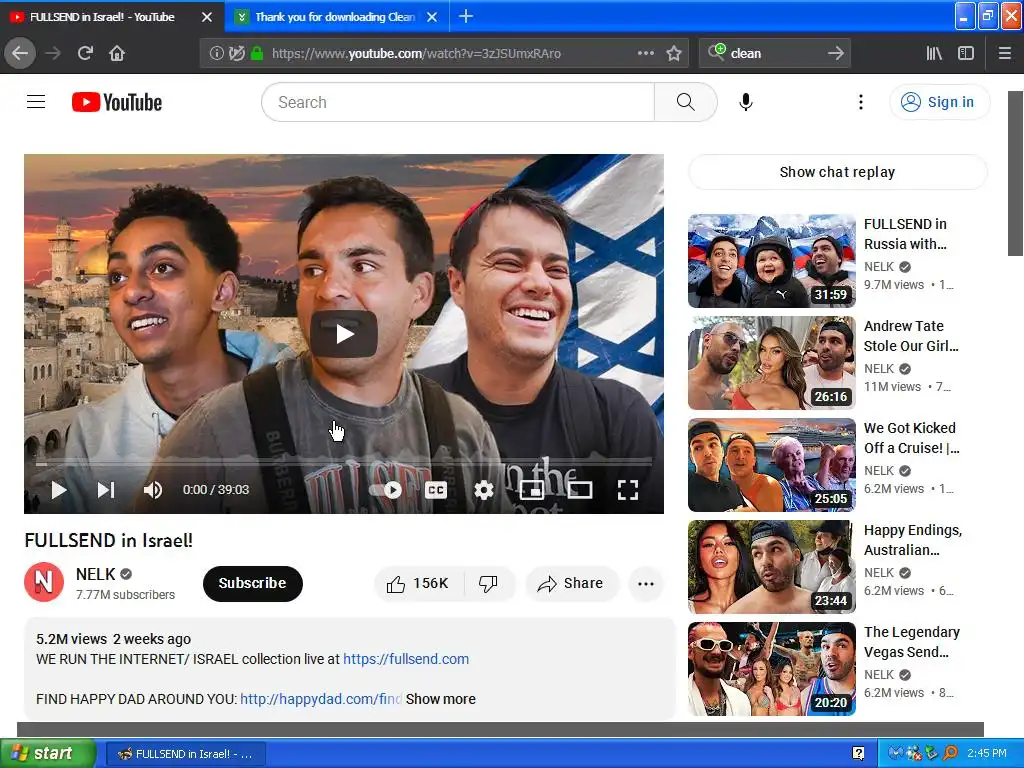Click the YouTube search magnifier button
This screenshot has height=768, width=1024.
tap(686, 102)
